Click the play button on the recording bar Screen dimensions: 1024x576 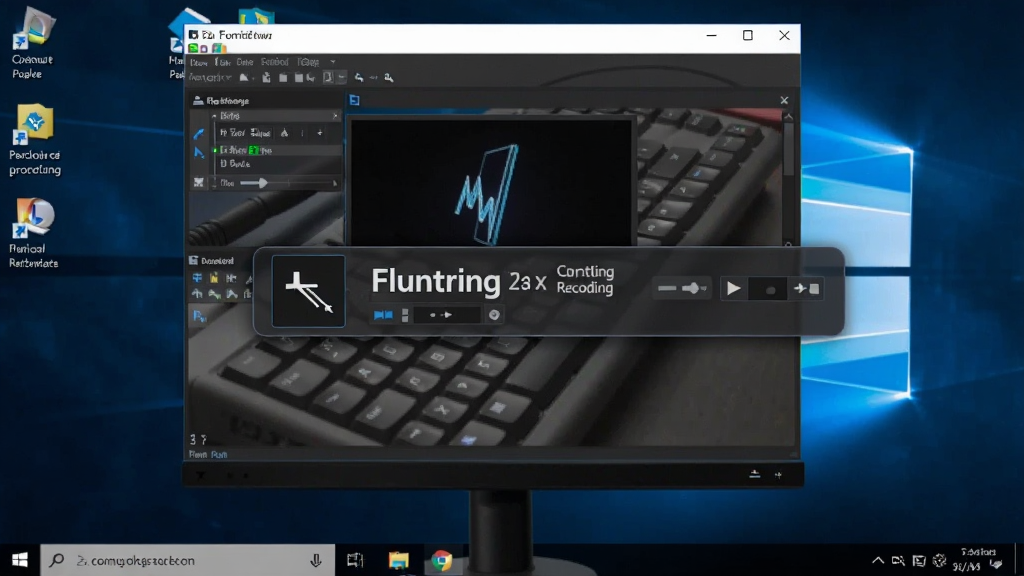point(733,288)
